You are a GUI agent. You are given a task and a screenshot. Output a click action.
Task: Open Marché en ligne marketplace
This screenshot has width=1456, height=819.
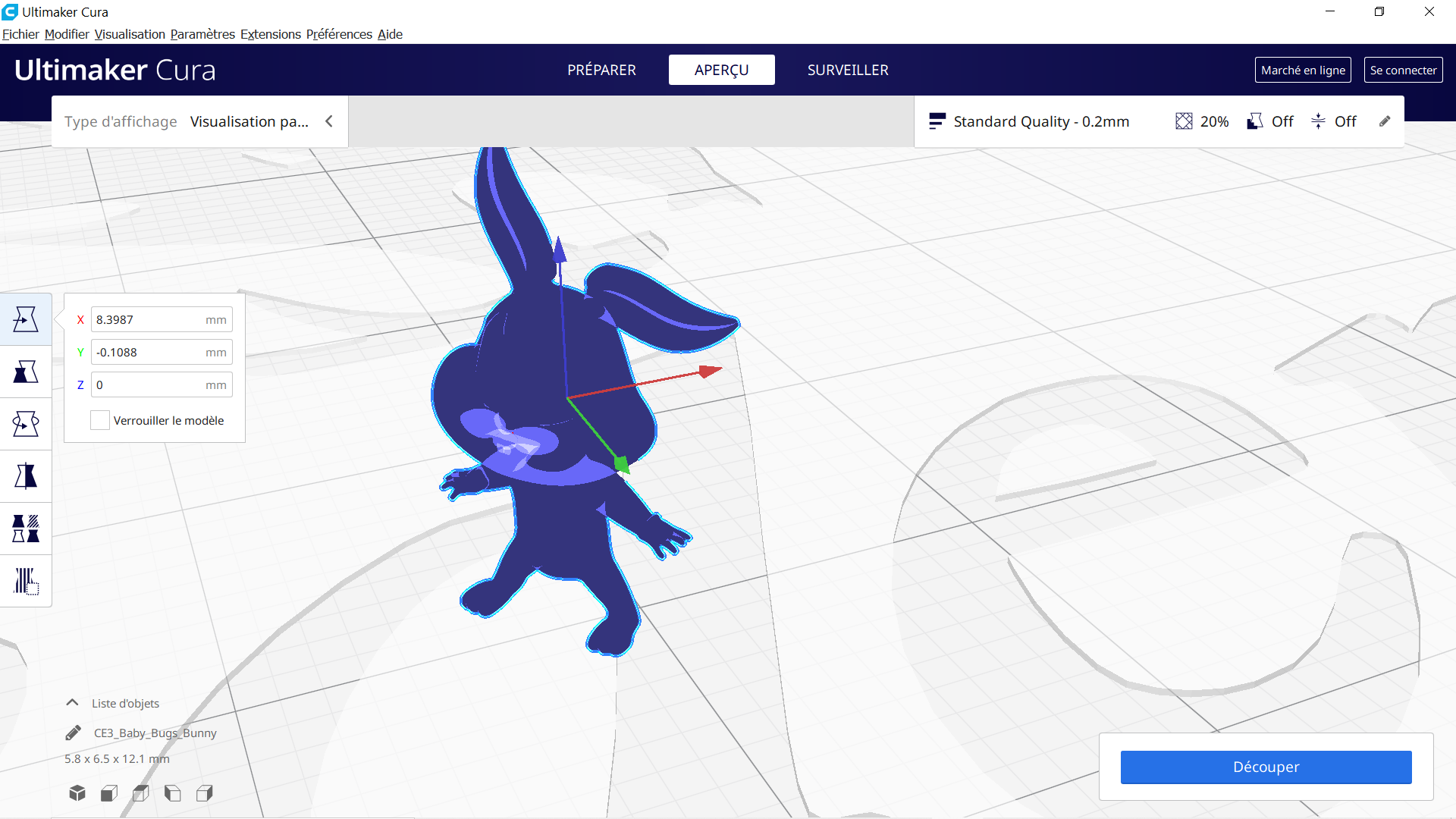click(1303, 70)
